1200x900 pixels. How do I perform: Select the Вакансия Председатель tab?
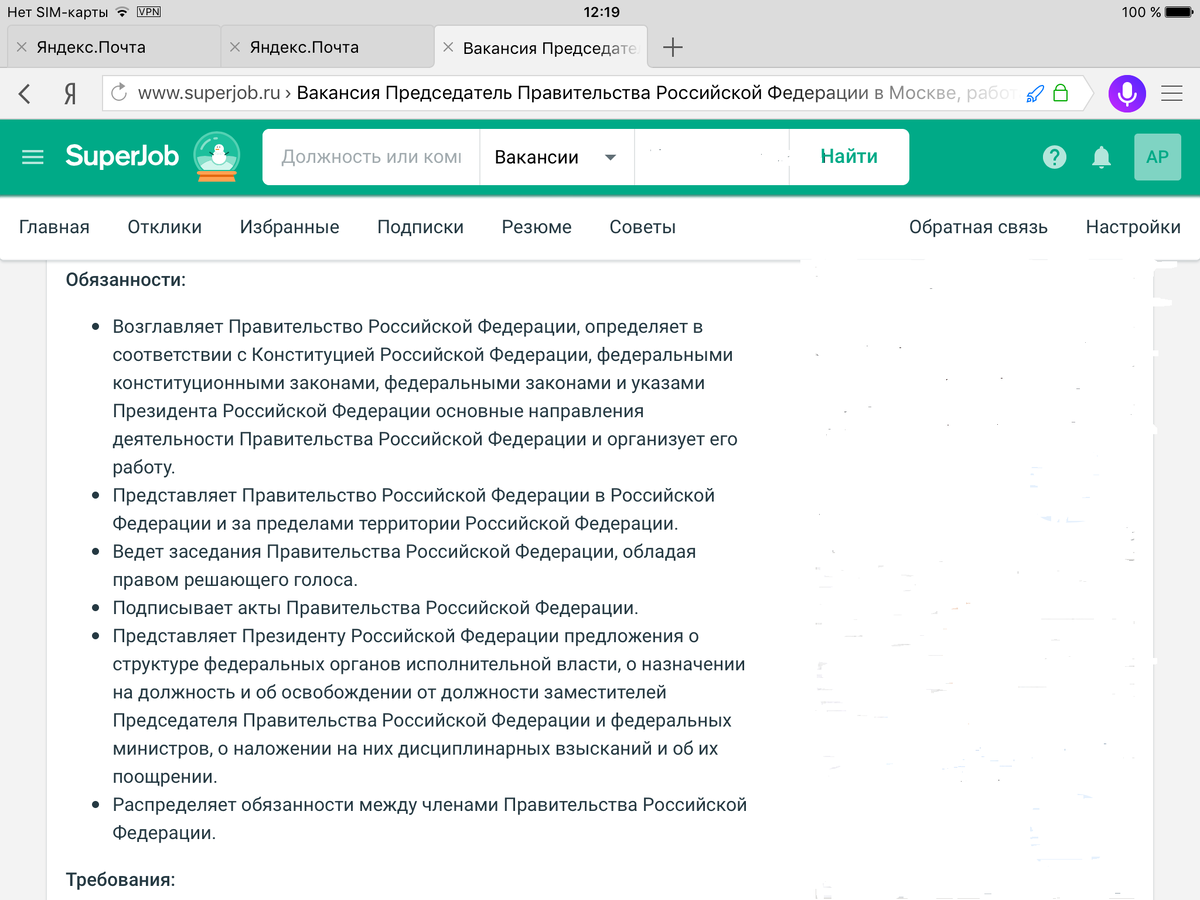(540, 47)
